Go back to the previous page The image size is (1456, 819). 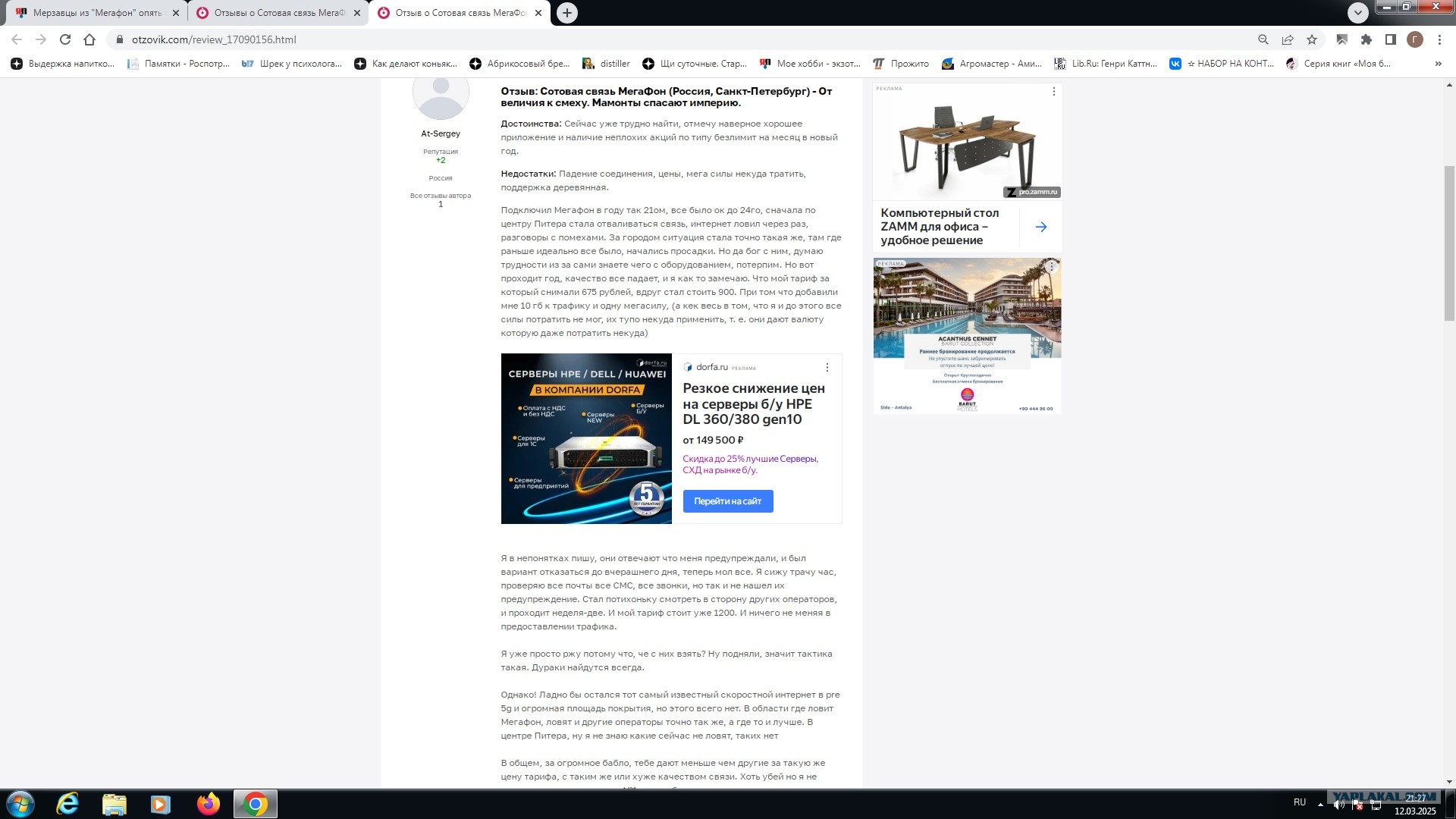click(x=17, y=39)
